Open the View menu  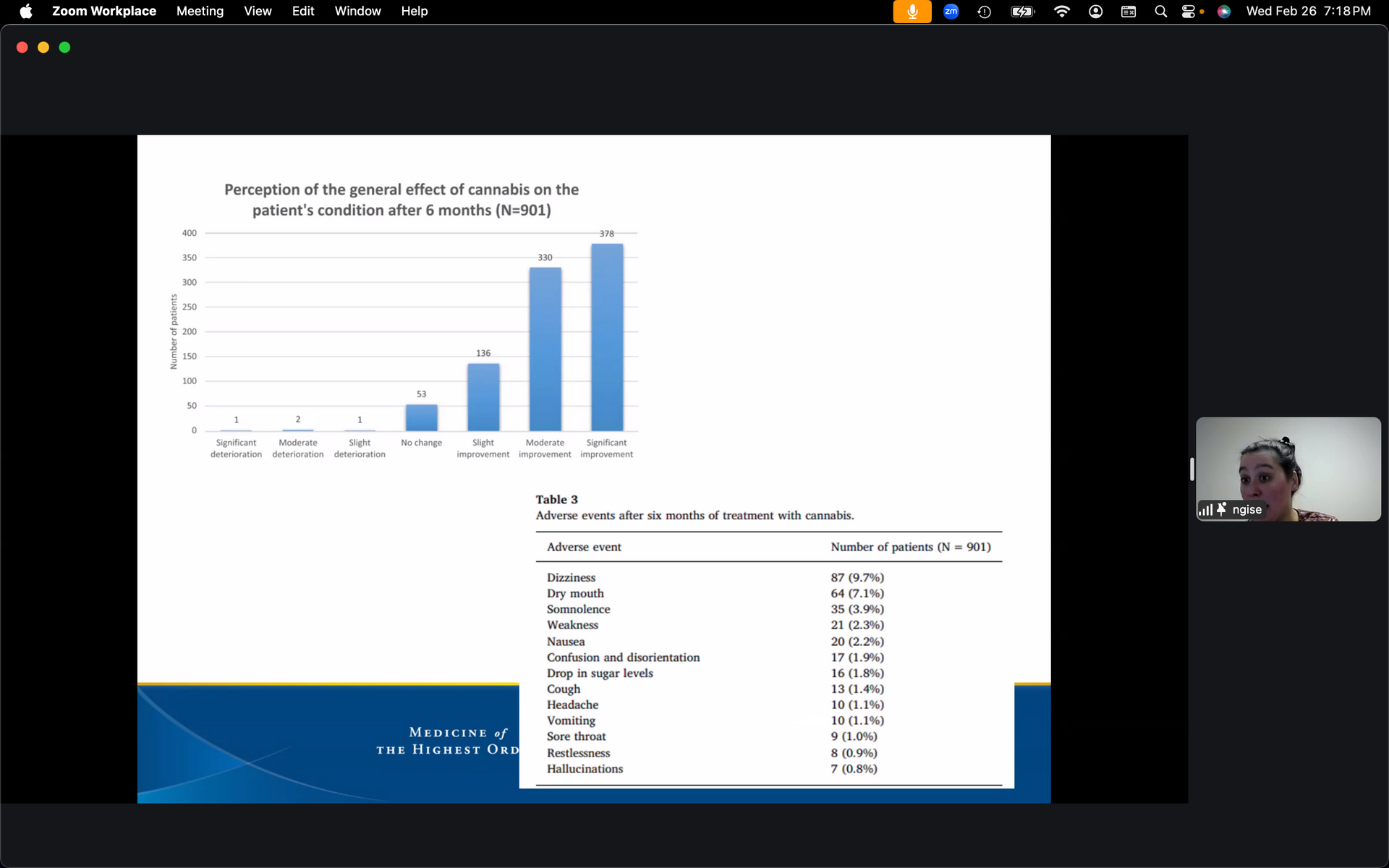tap(258, 12)
